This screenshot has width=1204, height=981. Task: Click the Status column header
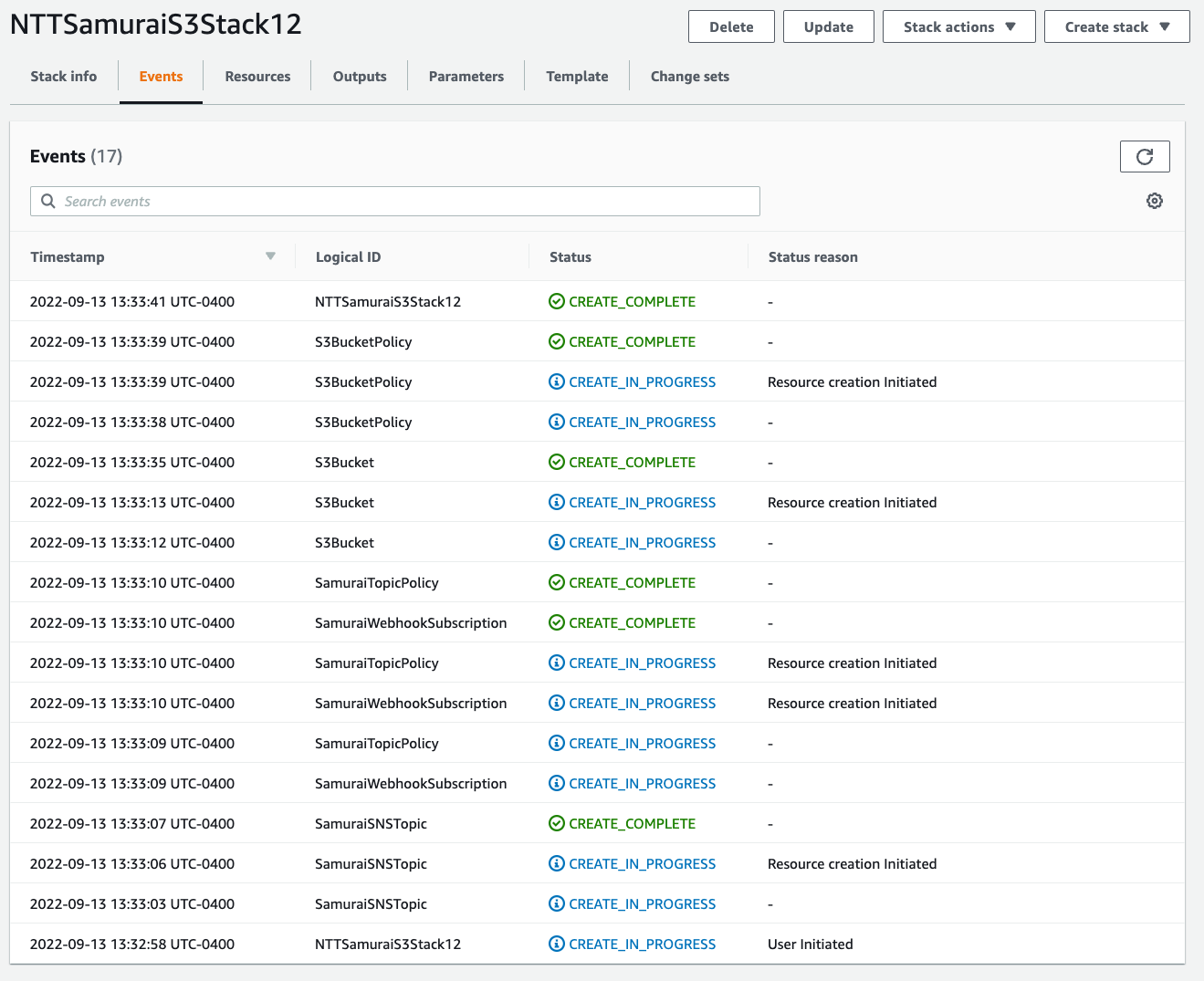click(x=571, y=257)
